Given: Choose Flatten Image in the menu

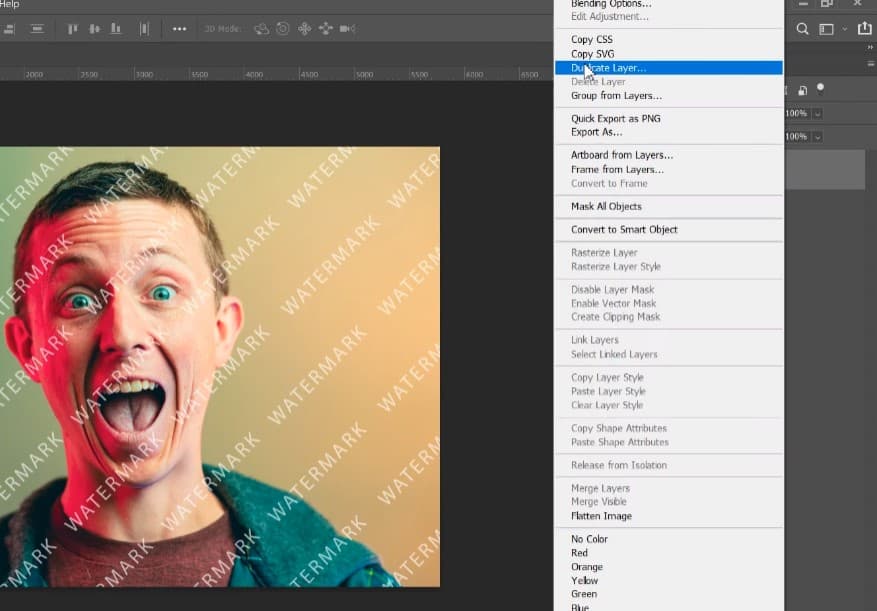Looking at the screenshot, I should pyautogui.click(x=601, y=516).
